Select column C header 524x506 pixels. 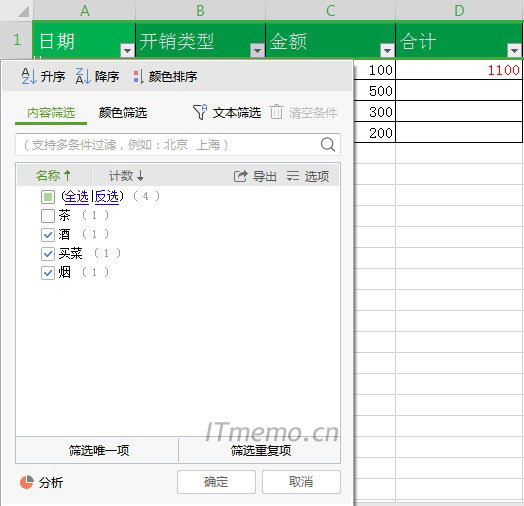[330, 10]
